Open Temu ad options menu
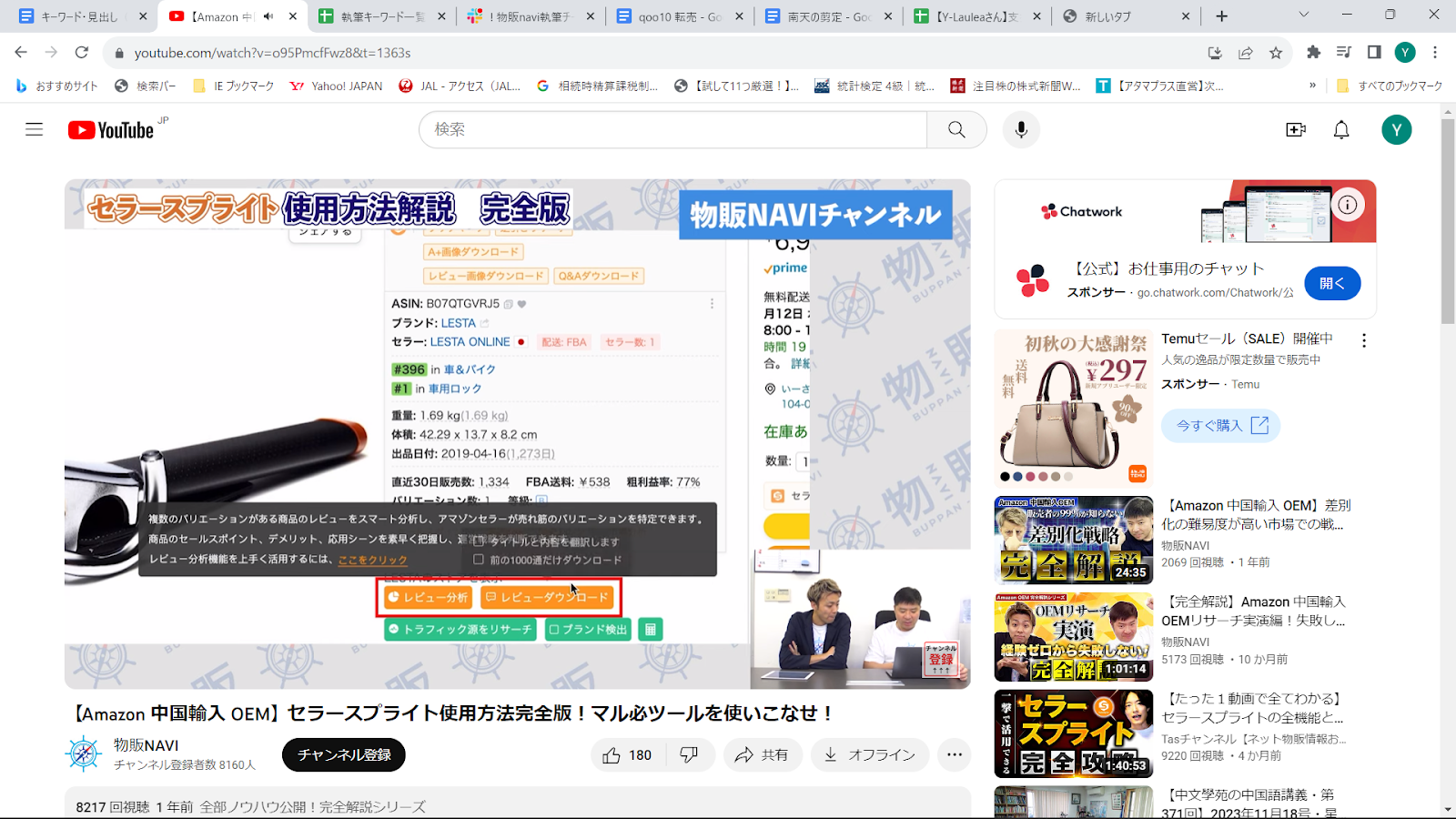 click(1363, 340)
